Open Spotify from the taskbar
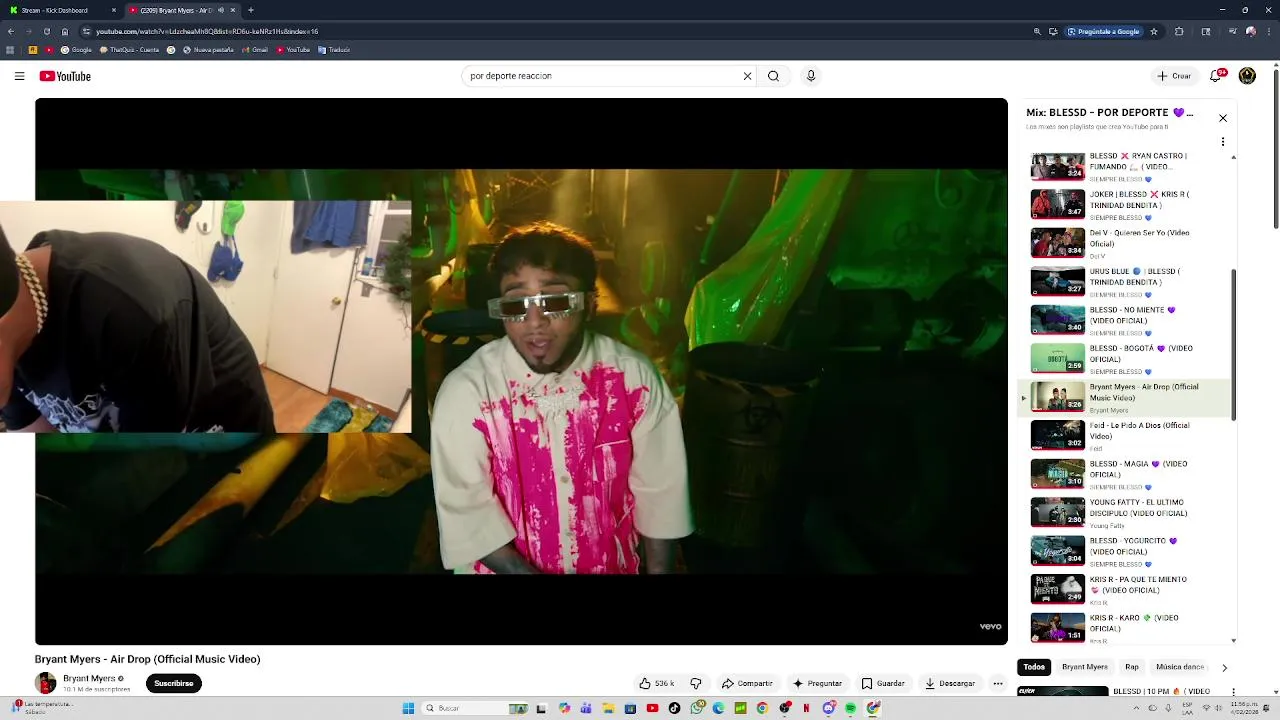 (850, 708)
